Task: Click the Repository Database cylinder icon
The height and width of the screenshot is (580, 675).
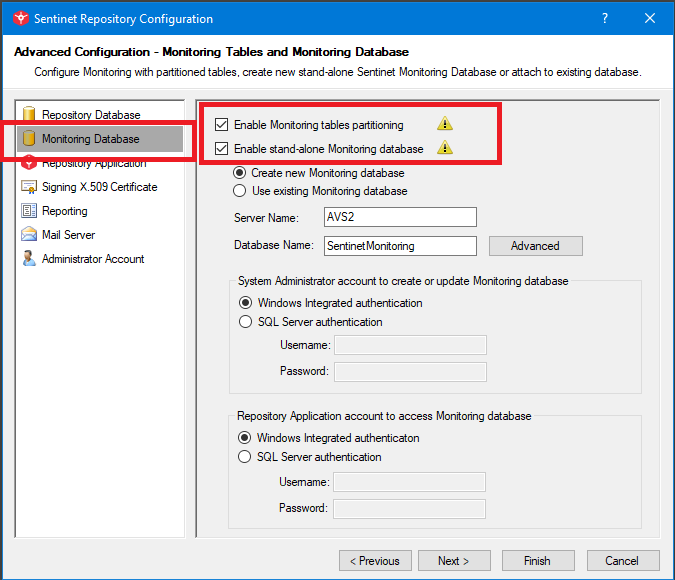Action: [x=29, y=115]
